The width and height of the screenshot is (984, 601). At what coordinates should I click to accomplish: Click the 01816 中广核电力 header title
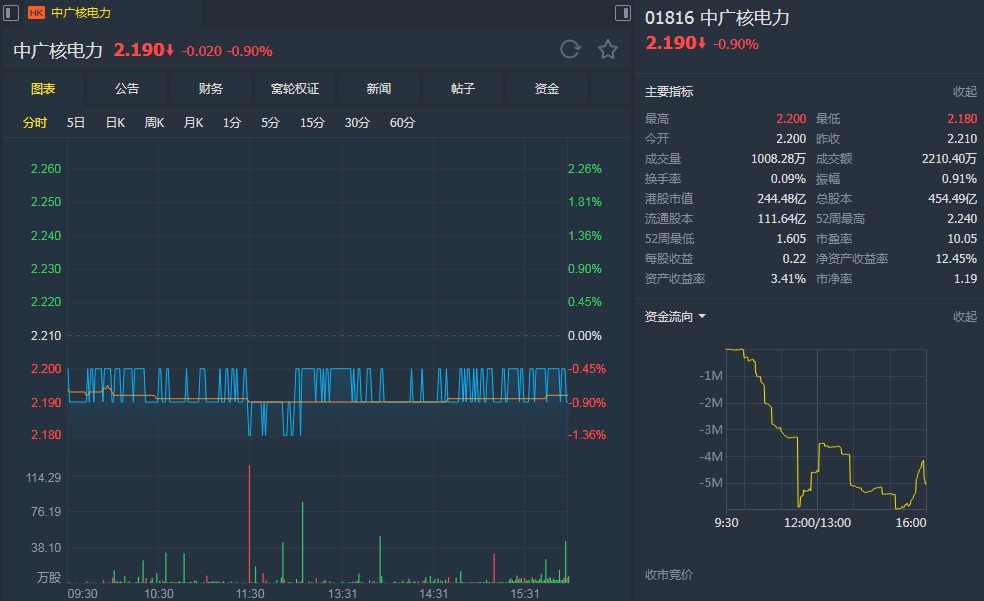pos(717,17)
